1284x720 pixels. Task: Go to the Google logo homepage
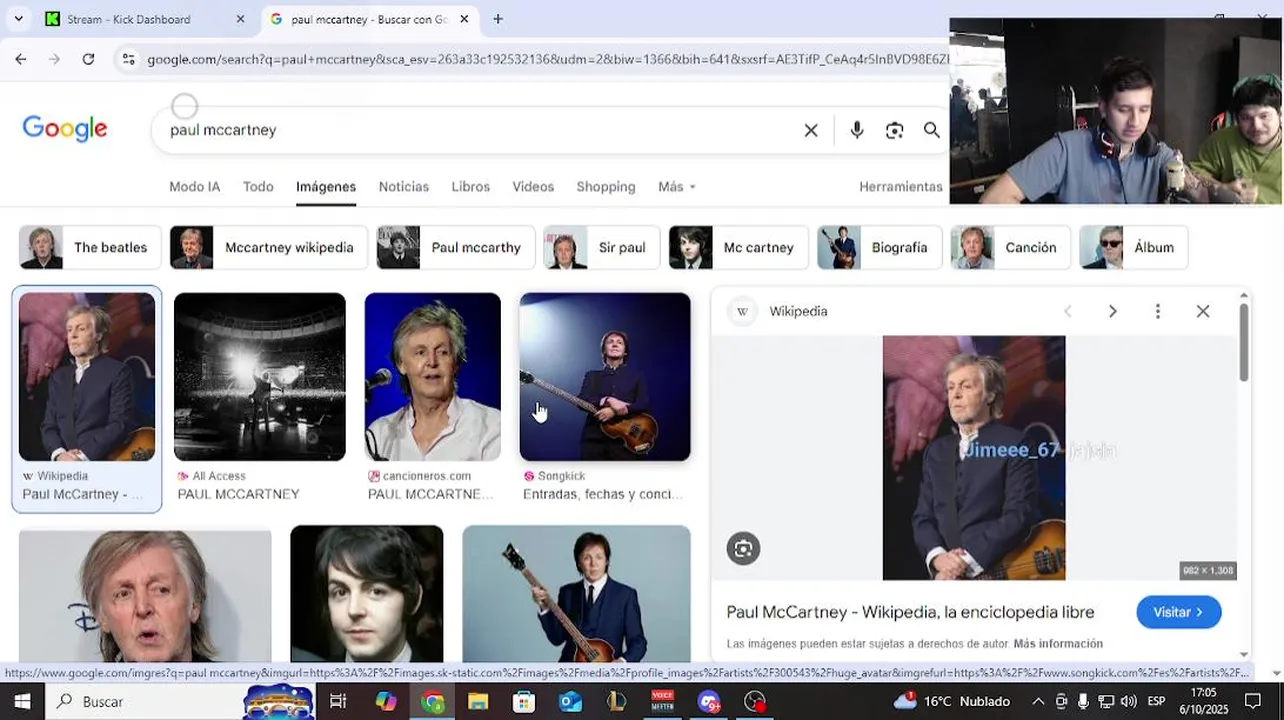(65, 129)
